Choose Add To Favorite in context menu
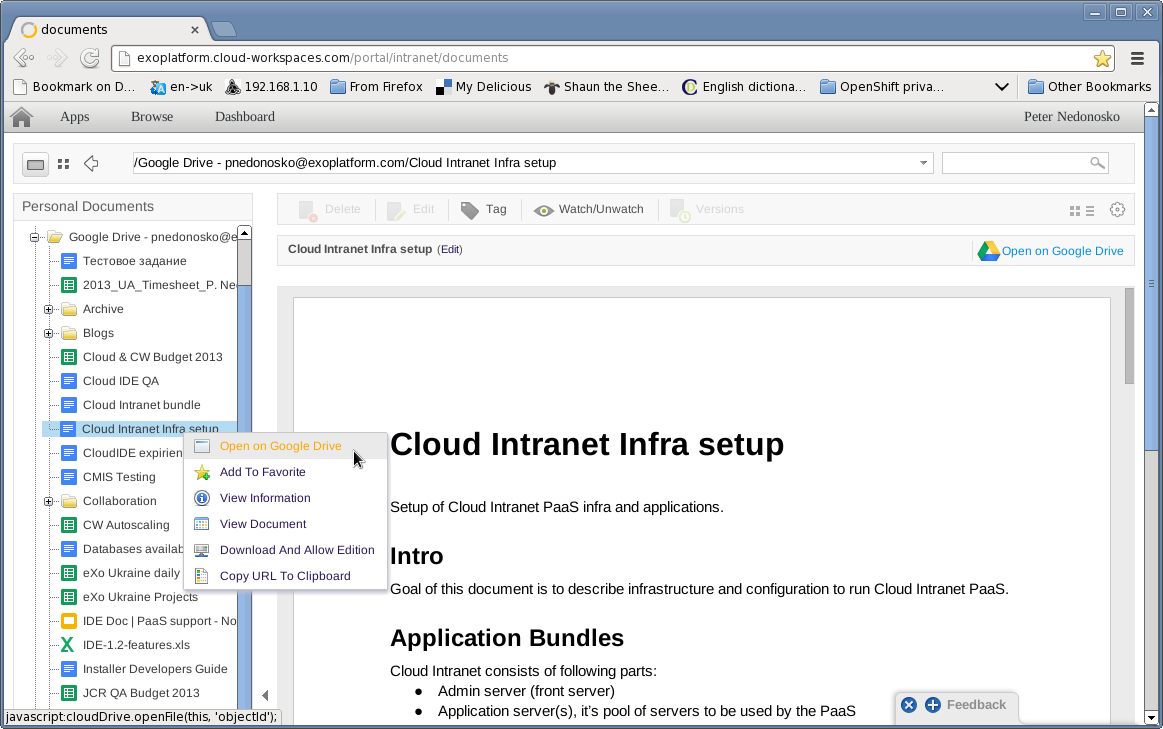The image size is (1163, 729). [x=286, y=472]
